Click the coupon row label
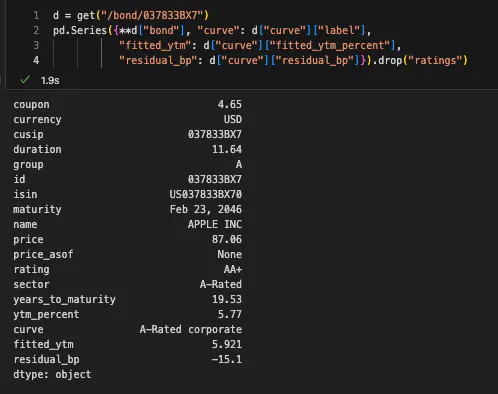498x394 pixels. (31, 105)
